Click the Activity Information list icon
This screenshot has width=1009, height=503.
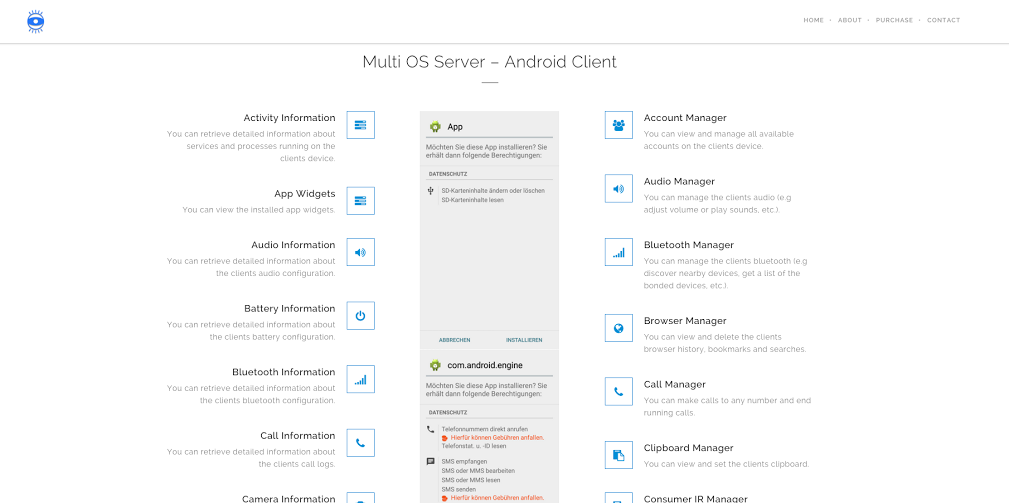(x=360, y=125)
